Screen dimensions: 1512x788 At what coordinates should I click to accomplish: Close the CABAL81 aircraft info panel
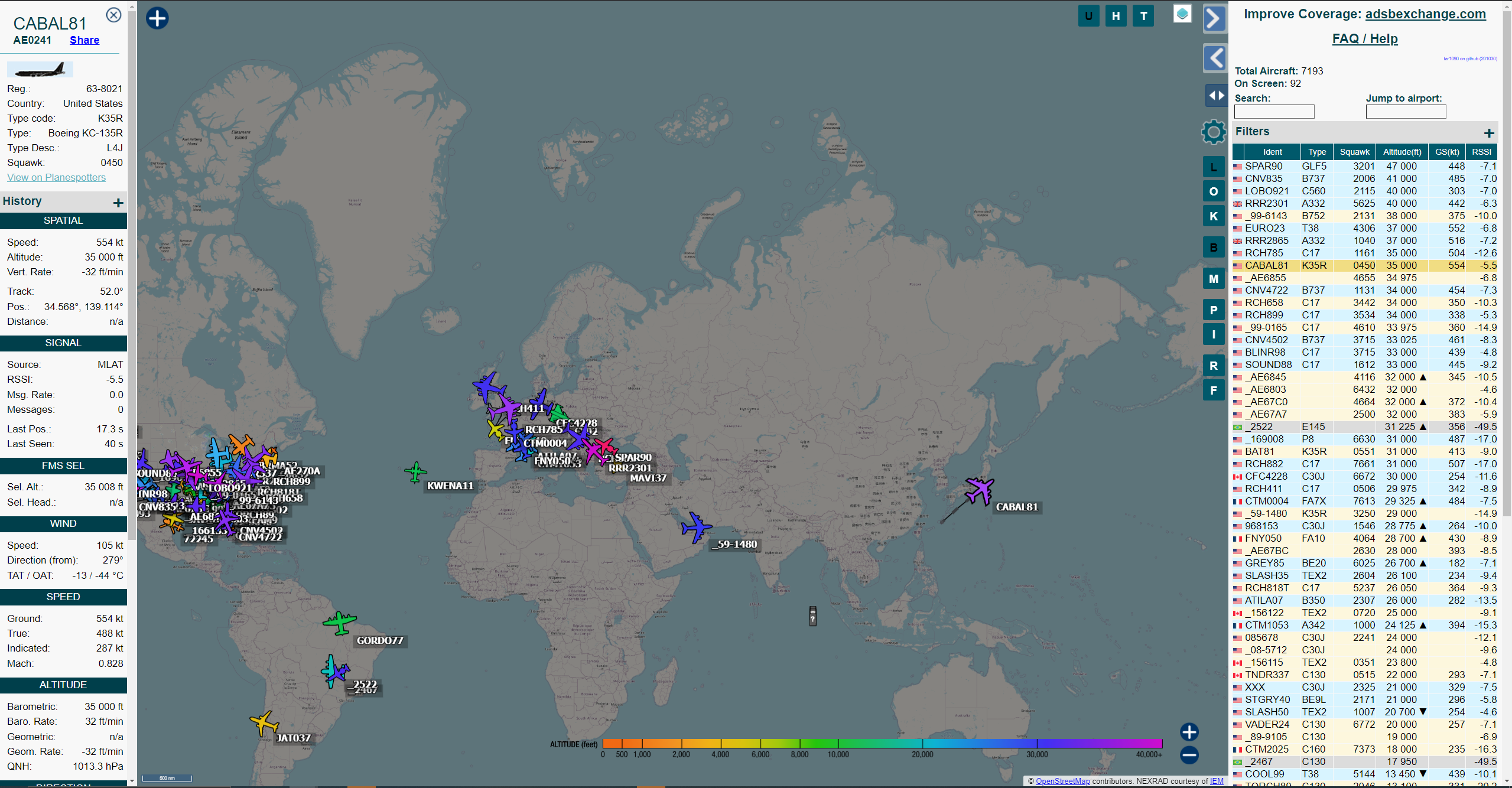pos(113,15)
